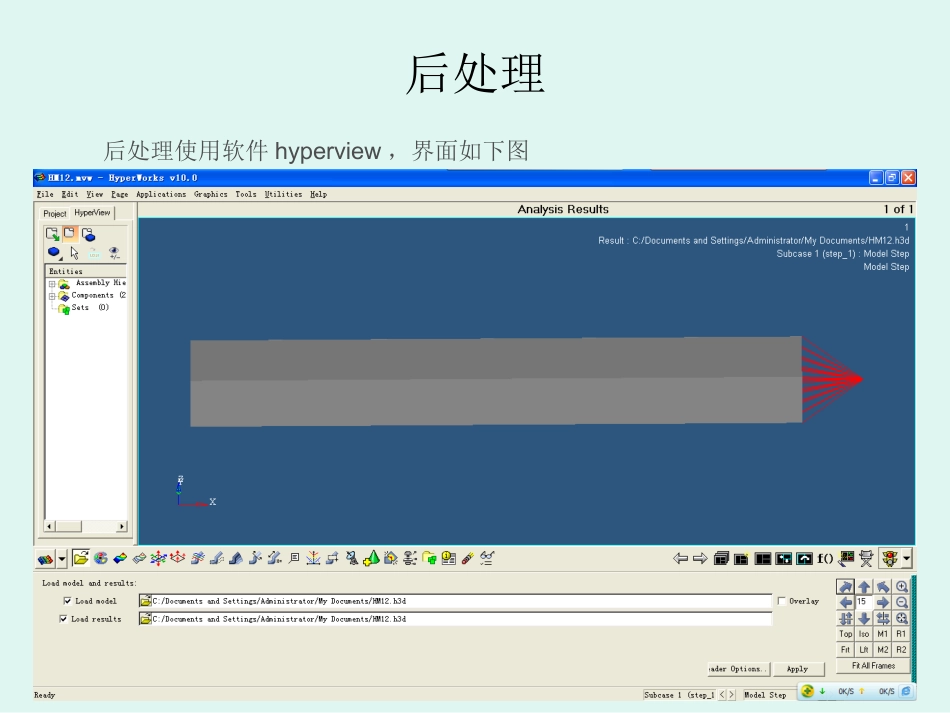Select the blue solid entity type icon

55,252
